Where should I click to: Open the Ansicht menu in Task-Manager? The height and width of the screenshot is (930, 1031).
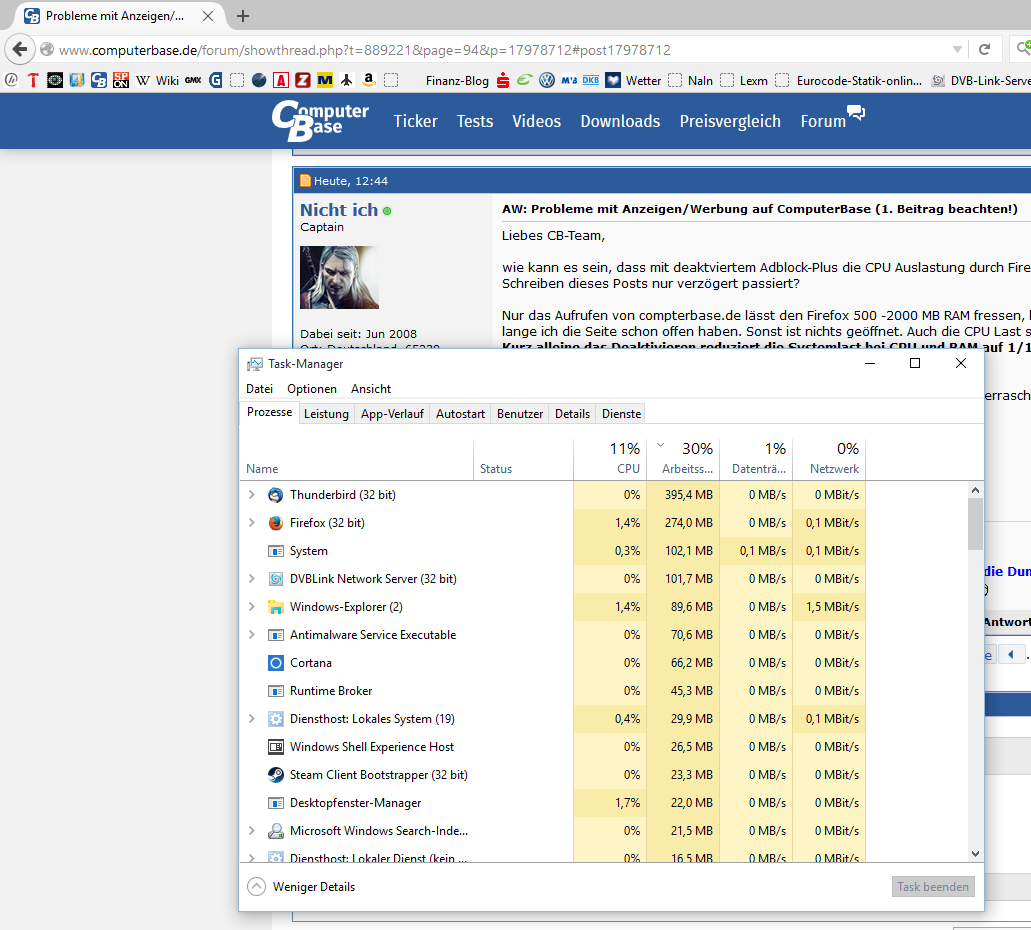coord(371,389)
